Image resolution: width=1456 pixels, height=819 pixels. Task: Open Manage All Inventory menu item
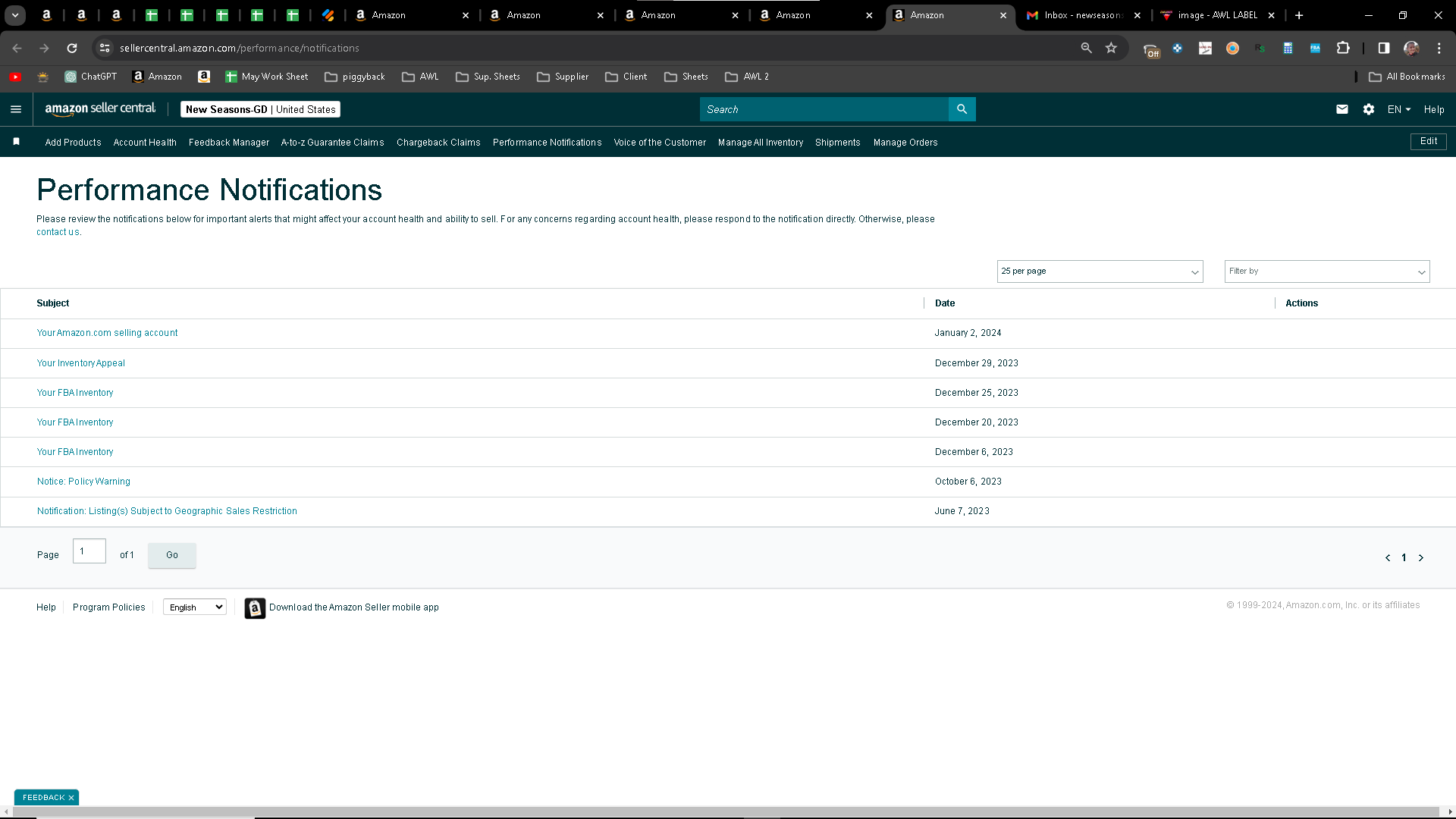761,143
